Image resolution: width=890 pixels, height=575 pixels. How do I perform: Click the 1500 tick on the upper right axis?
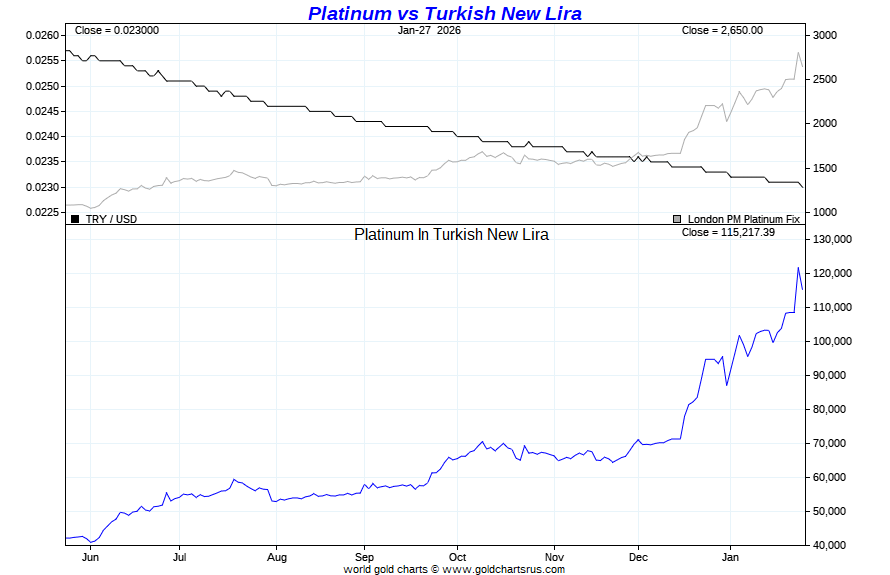tap(825, 169)
